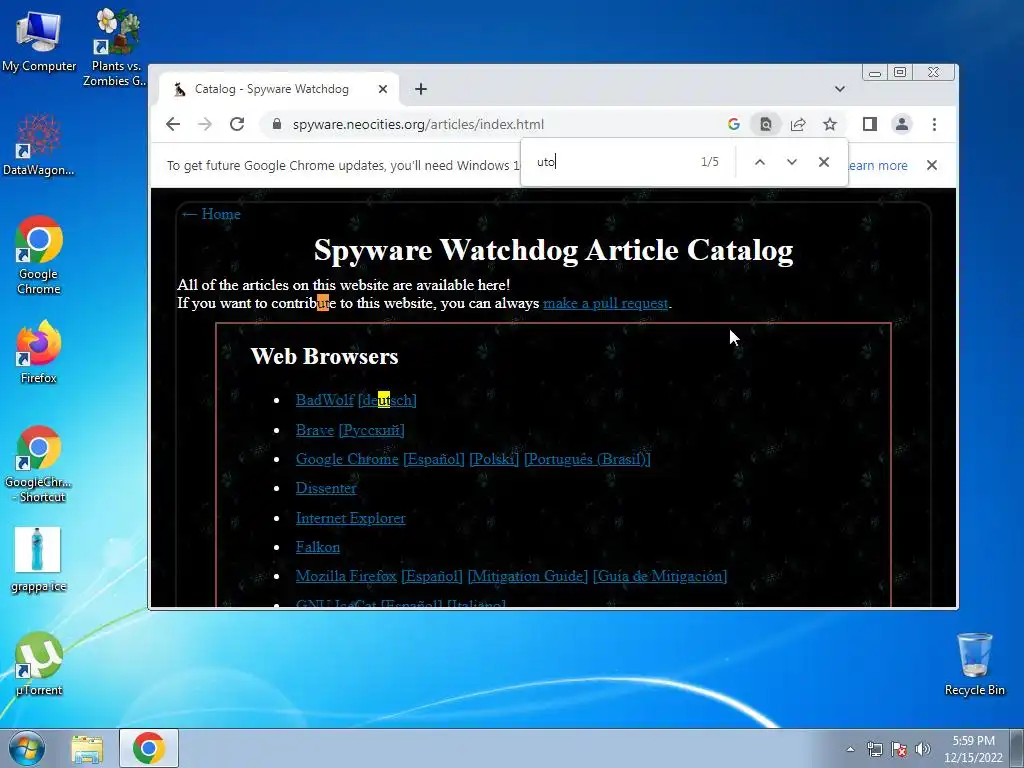The width and height of the screenshot is (1024, 768).
Task: Go back using the browser back arrow
Action: click(172, 124)
